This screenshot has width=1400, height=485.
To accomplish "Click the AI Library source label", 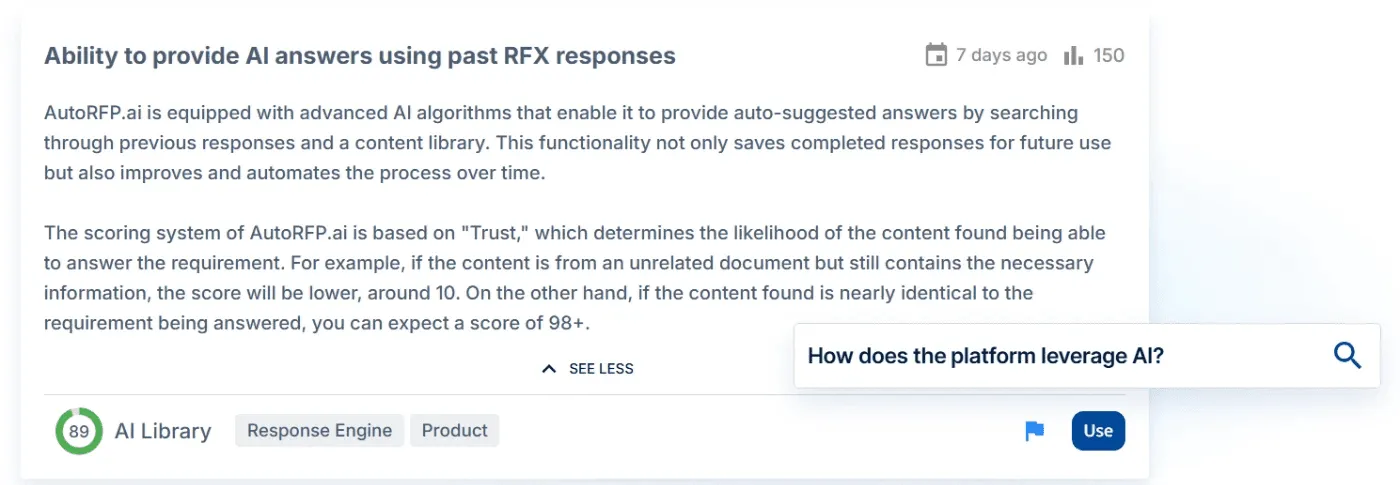I will coord(163,431).
